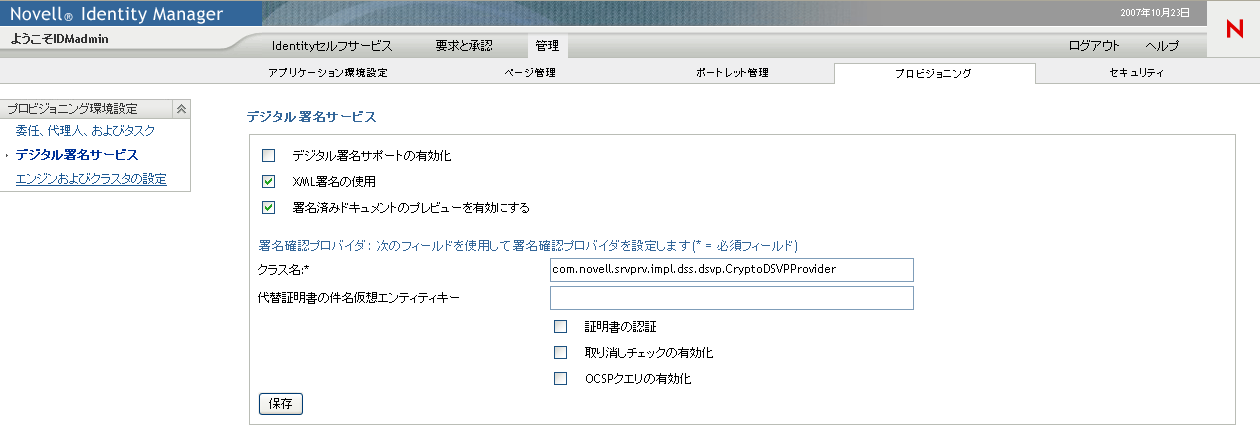1260x434 pixels.
Task: Select プロビジョニング subtab
Action: click(x=934, y=74)
